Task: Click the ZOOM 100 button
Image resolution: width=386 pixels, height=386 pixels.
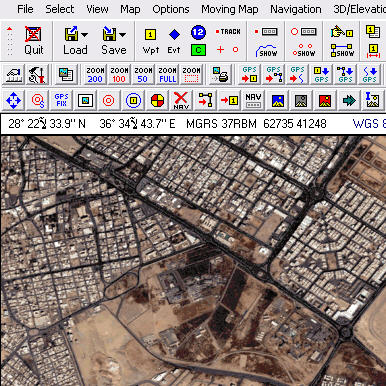Action: click(119, 75)
